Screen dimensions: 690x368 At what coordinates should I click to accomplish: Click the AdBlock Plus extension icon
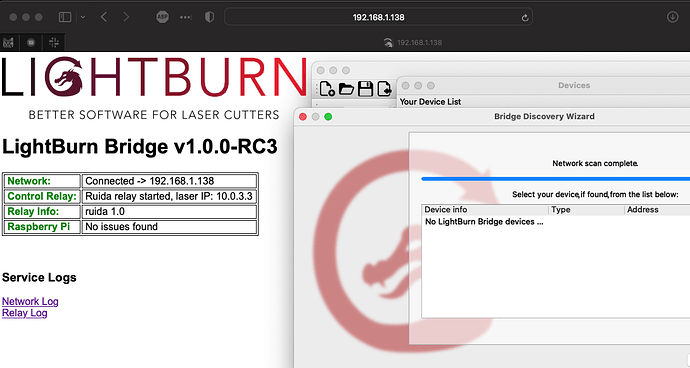pos(162,17)
